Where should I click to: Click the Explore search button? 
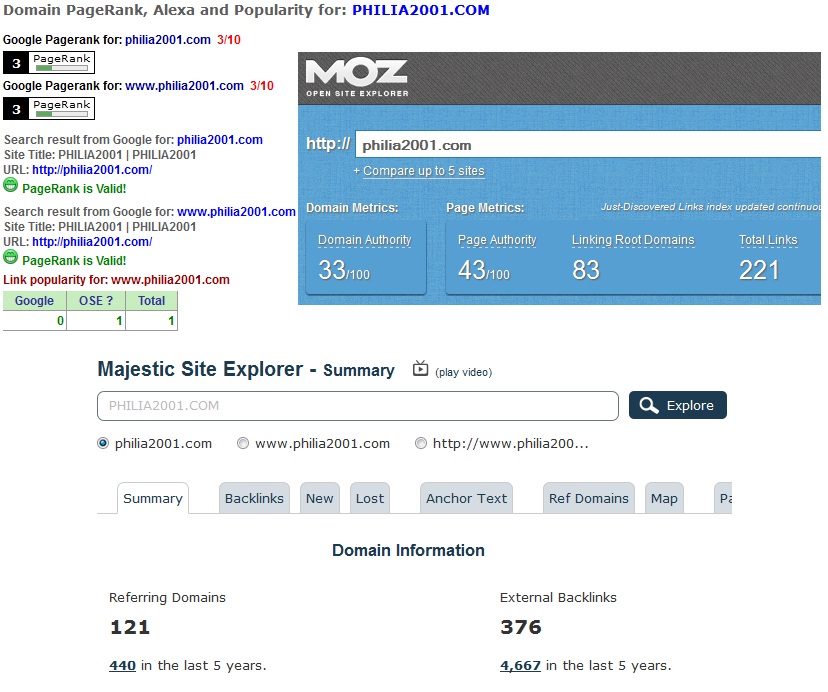[x=678, y=405]
